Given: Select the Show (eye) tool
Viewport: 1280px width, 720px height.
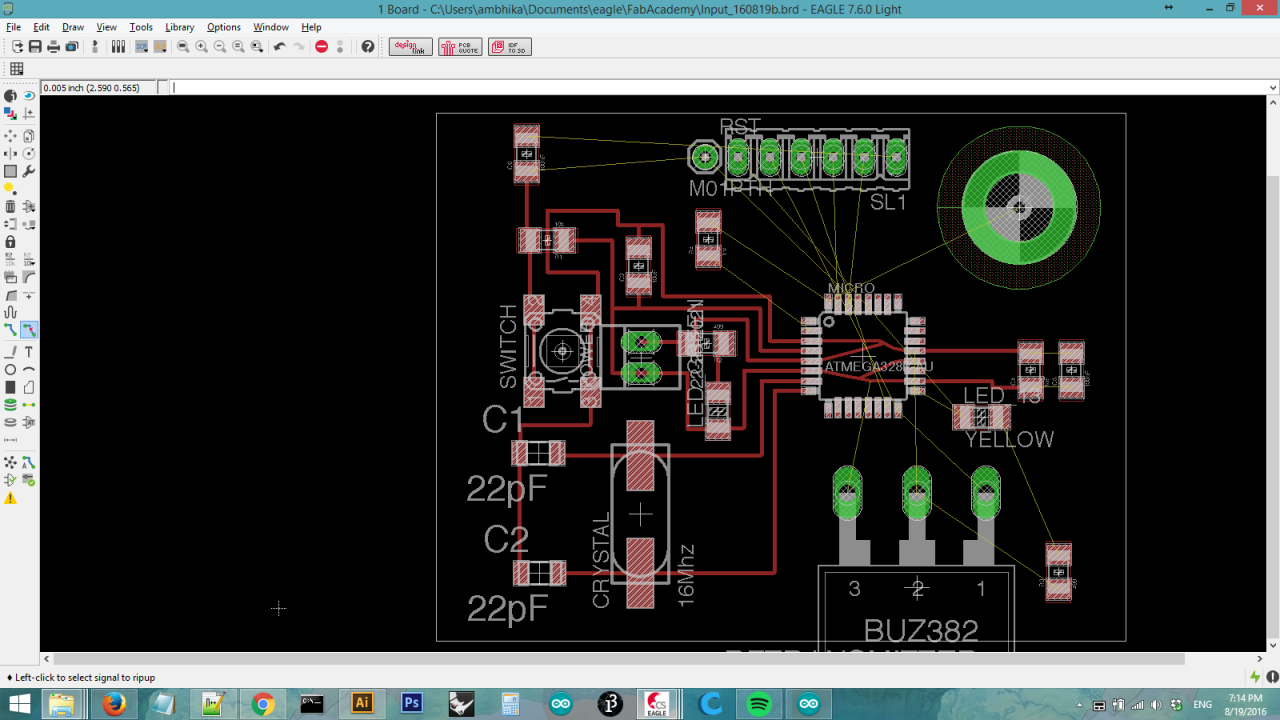Looking at the screenshot, I should tap(29, 95).
